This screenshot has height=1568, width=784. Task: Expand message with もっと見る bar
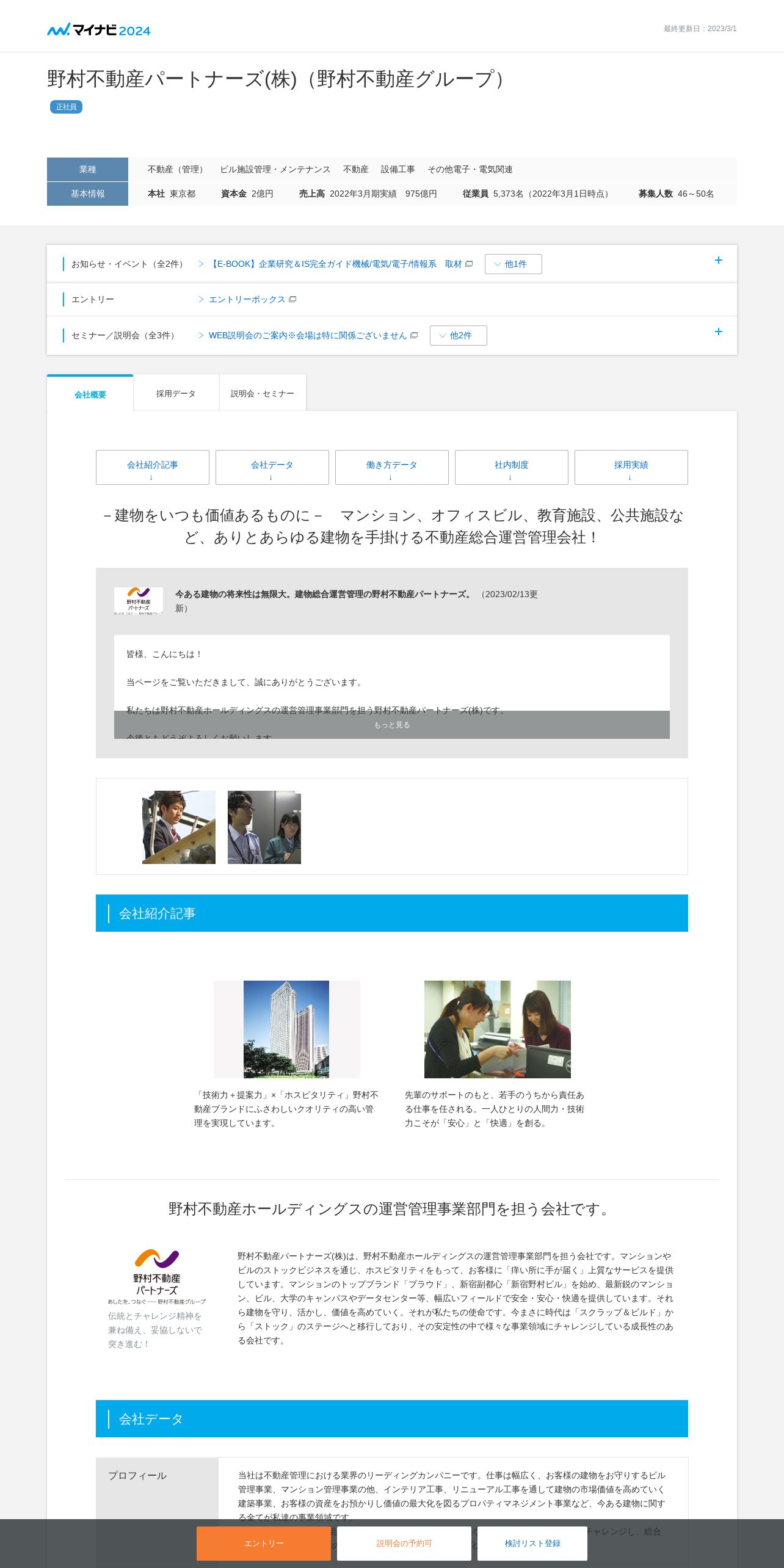coord(392,725)
